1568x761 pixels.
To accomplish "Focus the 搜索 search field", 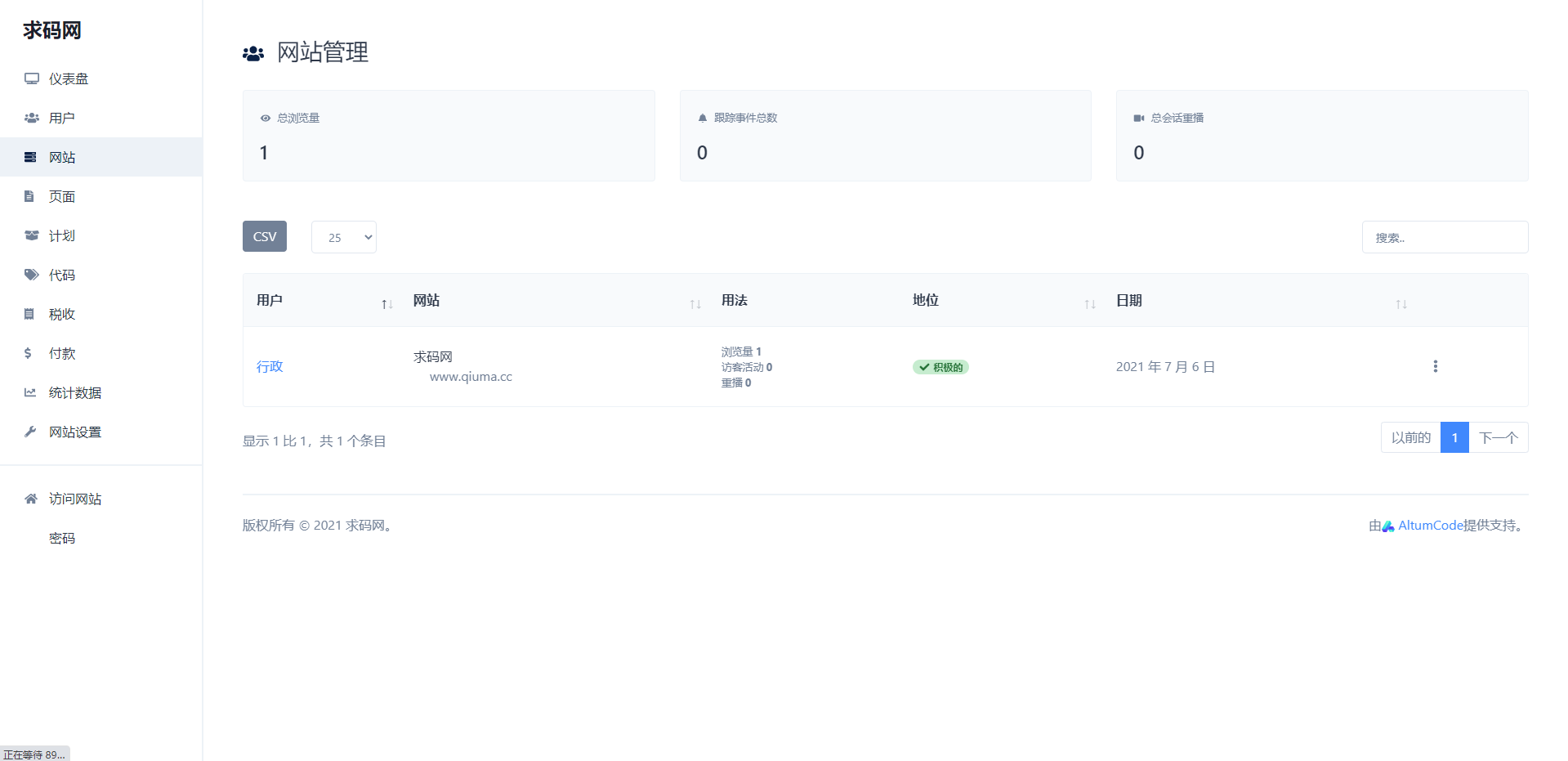I will point(1445,237).
